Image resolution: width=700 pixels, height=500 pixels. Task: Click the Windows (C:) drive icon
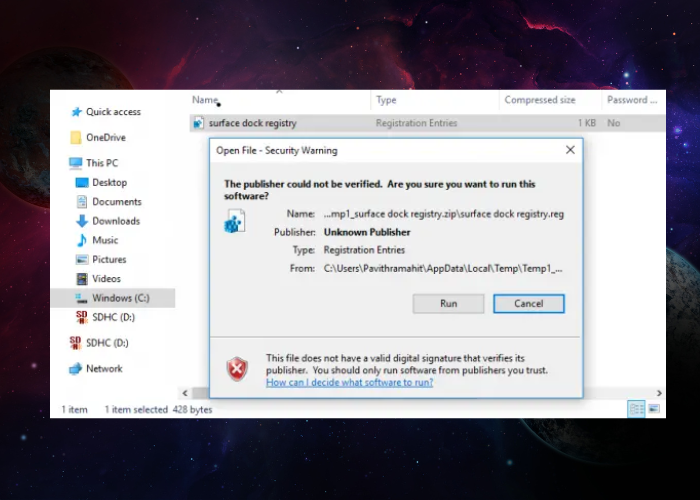pyautogui.click(x=81, y=298)
